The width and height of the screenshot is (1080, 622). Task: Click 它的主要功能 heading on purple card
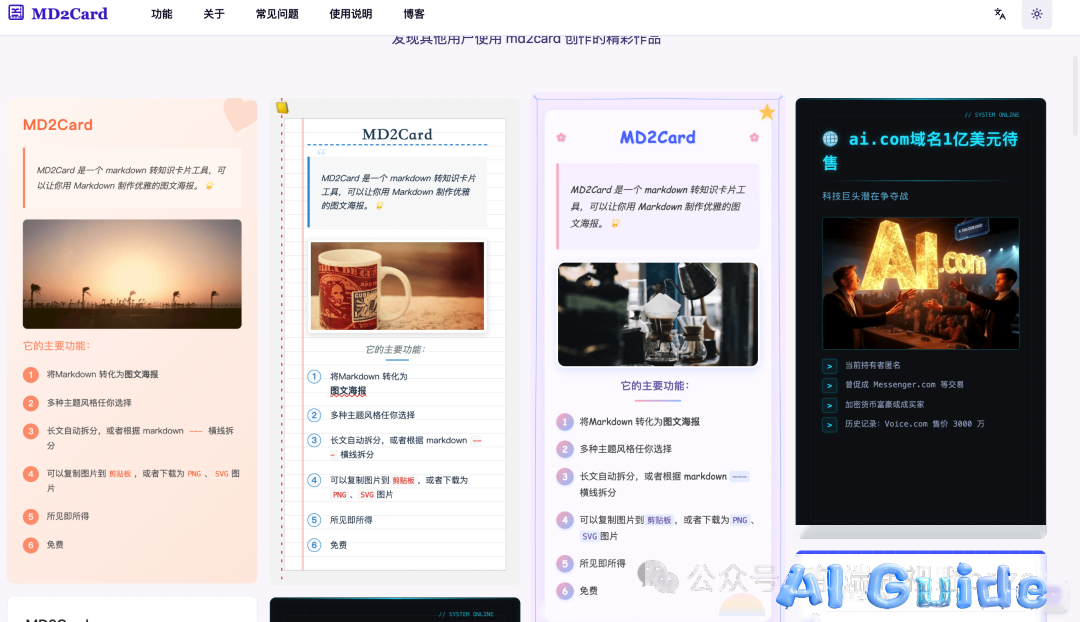point(655,386)
